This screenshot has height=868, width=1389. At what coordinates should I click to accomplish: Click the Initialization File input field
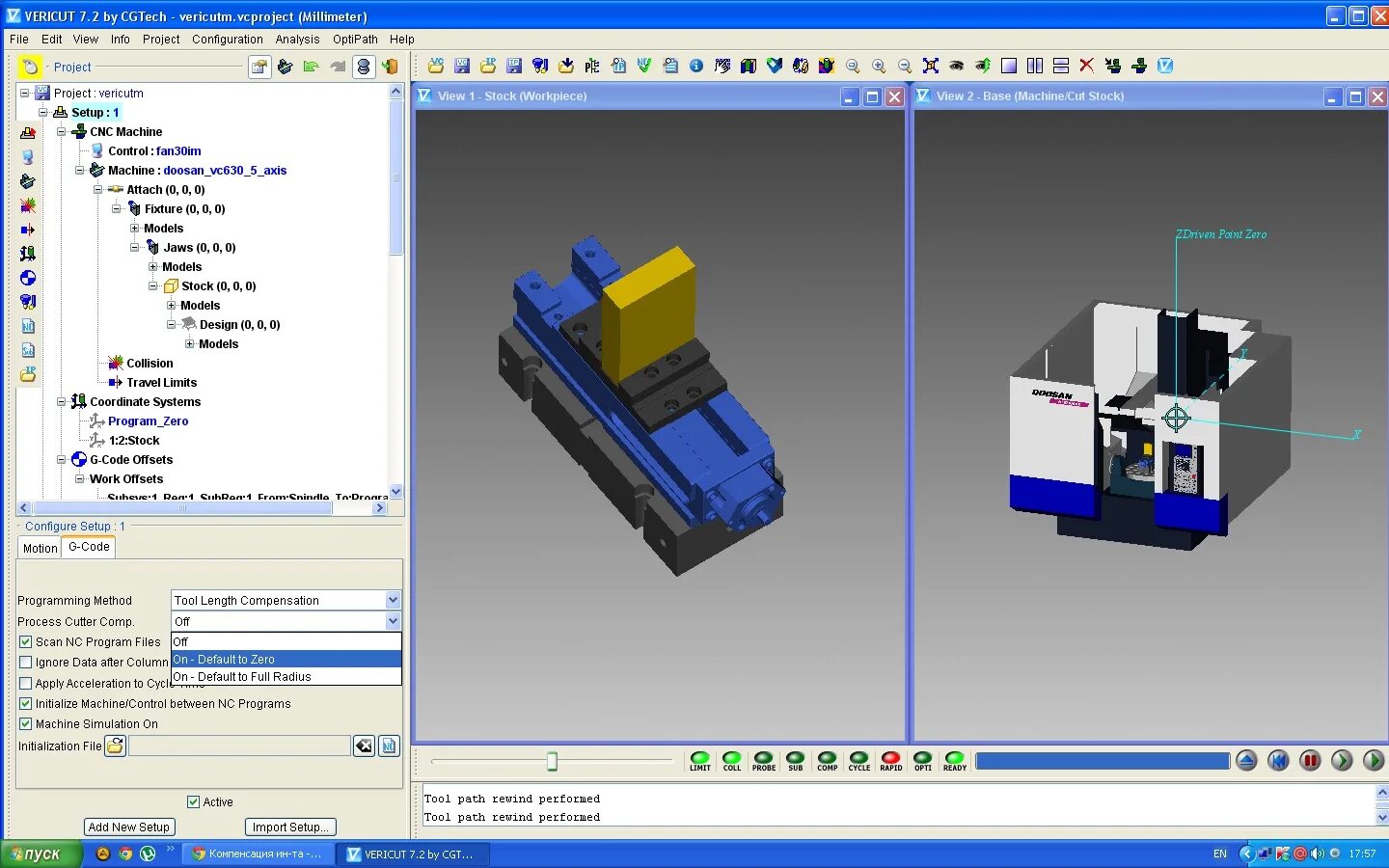[240, 746]
